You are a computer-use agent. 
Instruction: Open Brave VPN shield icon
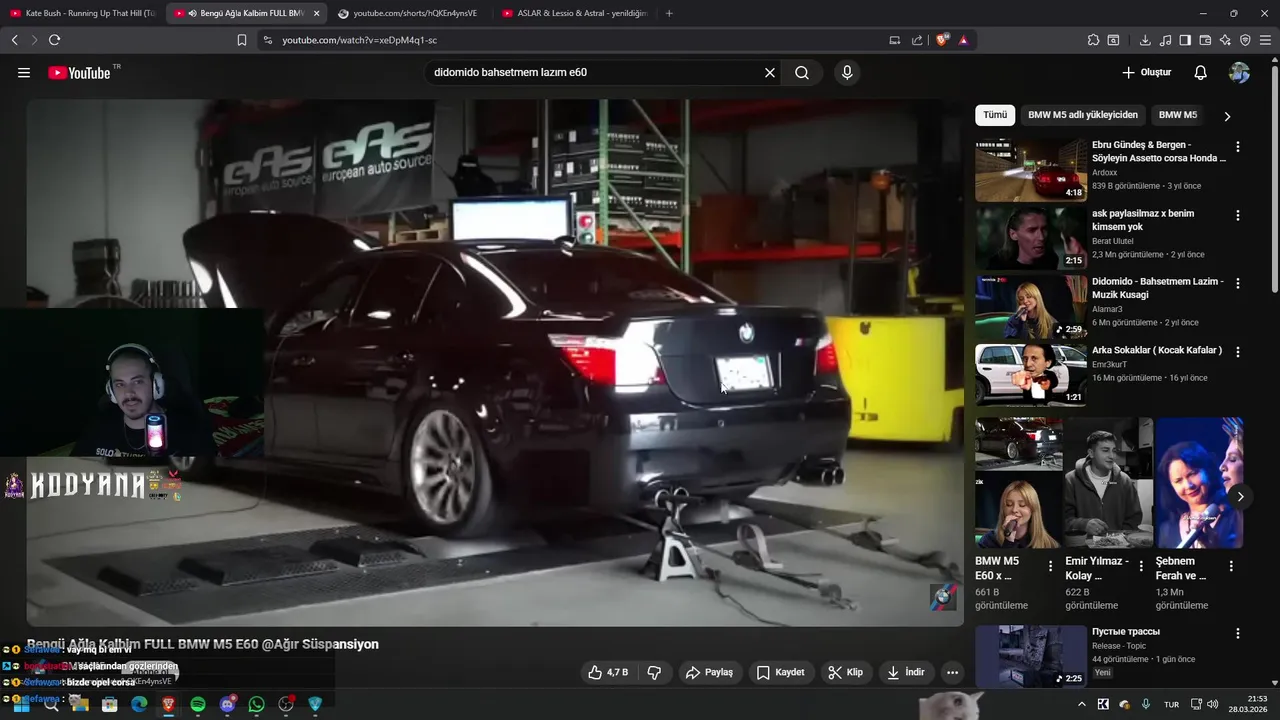[1245, 40]
